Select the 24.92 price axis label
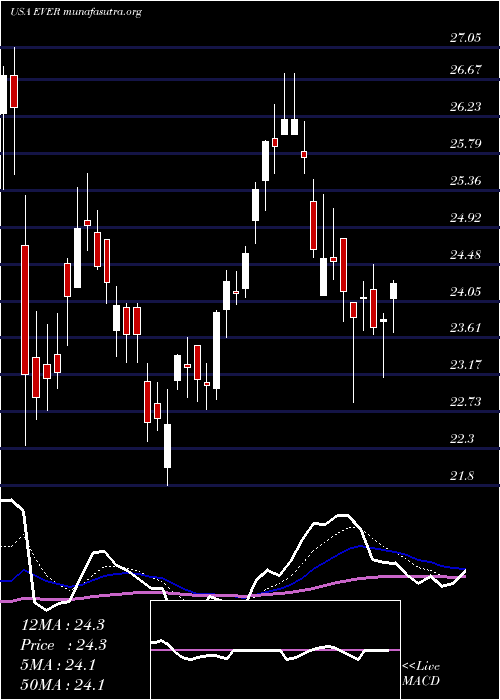The height and width of the screenshot is (700, 500). coord(465,218)
